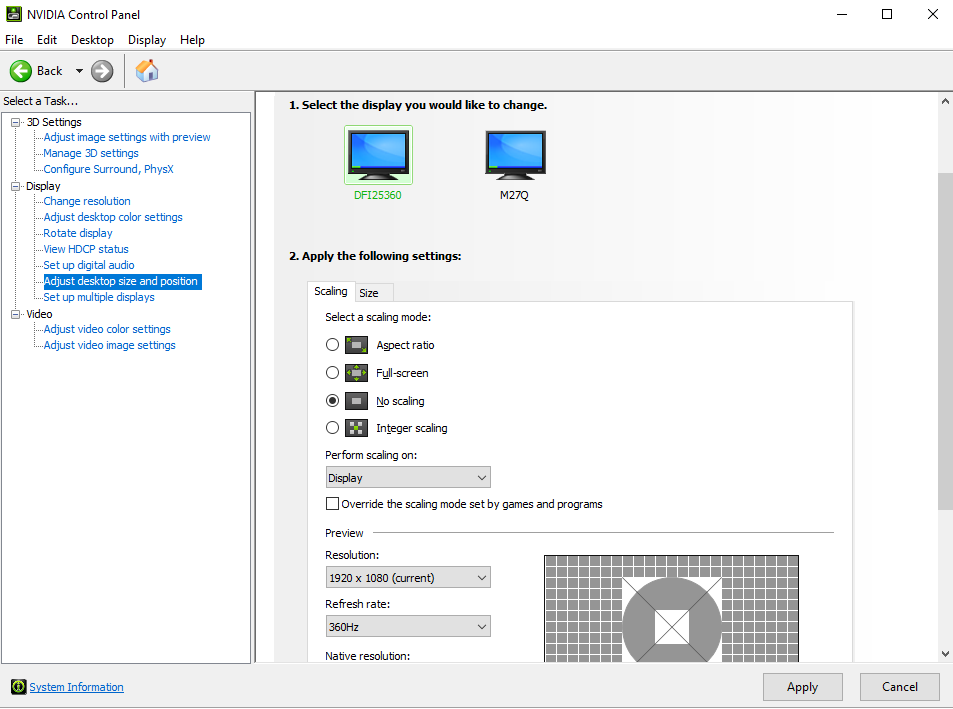Image resolution: width=953 pixels, height=709 pixels.
Task: Open the Display menu
Action: pos(147,39)
